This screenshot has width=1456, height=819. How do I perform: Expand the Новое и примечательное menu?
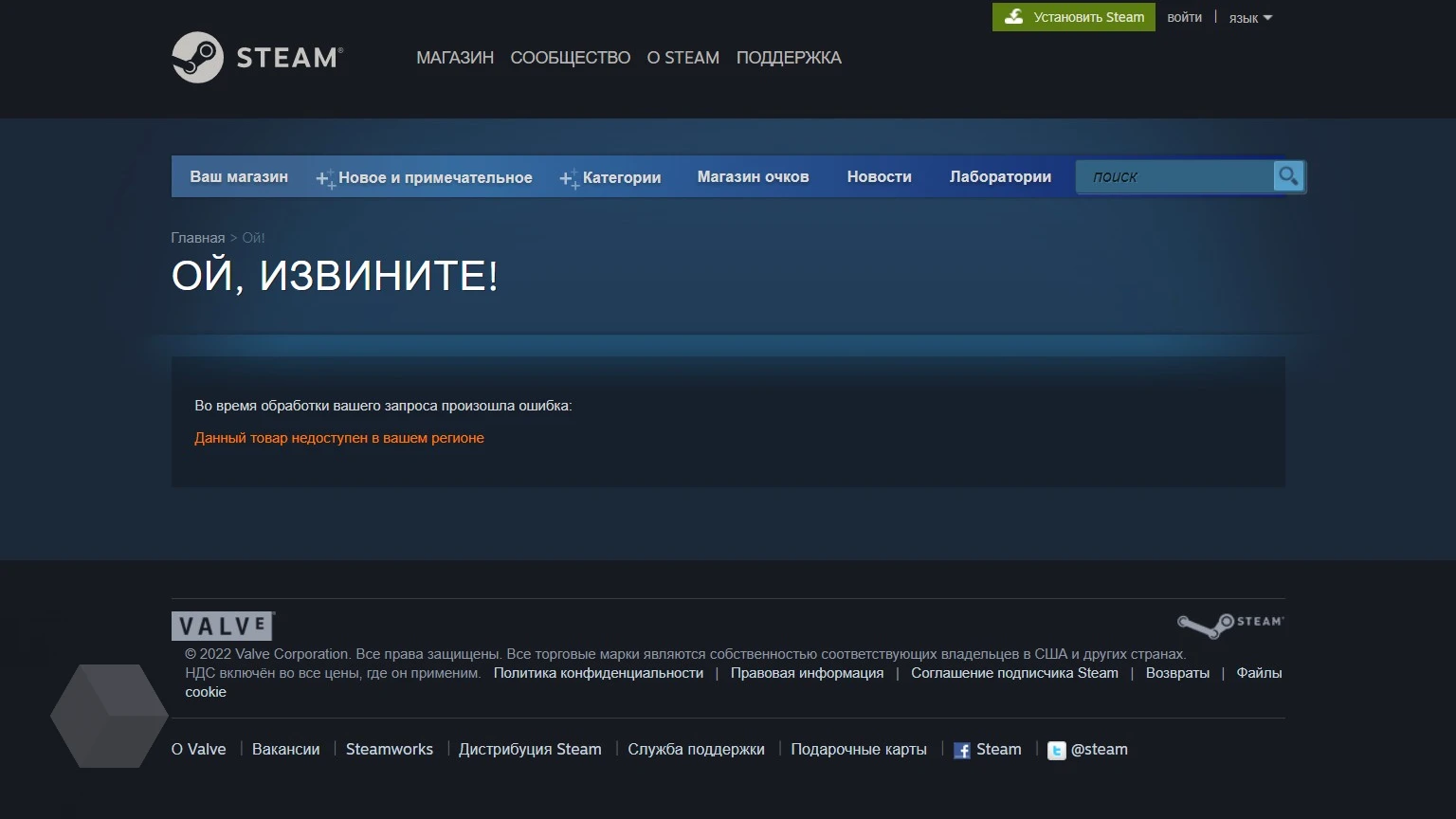pos(435,177)
